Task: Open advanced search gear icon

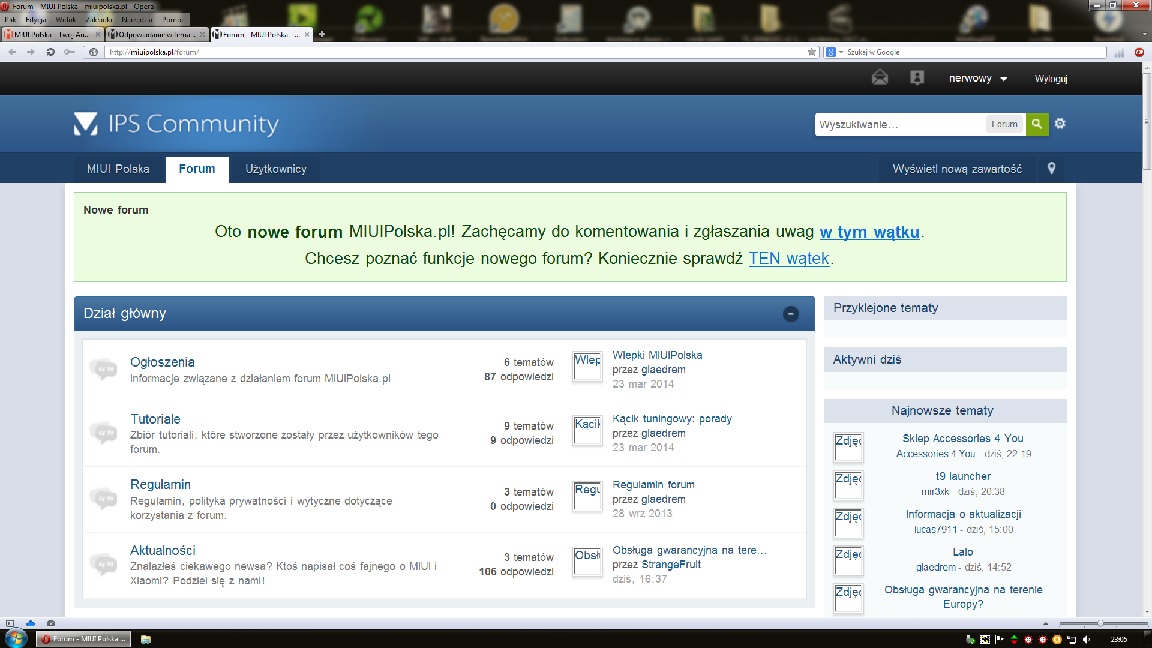Action: pyautogui.click(x=1060, y=124)
